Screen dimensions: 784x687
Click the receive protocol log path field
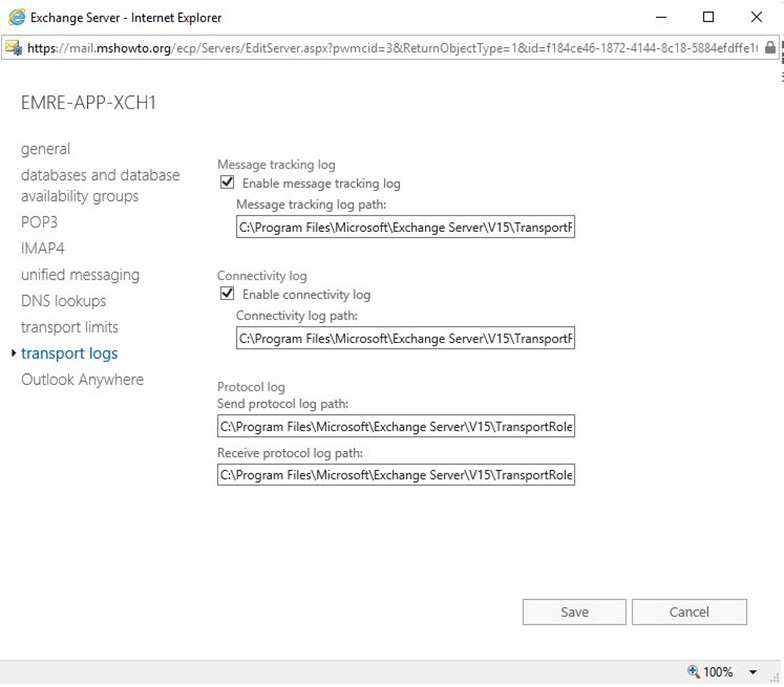pyautogui.click(x=396, y=474)
